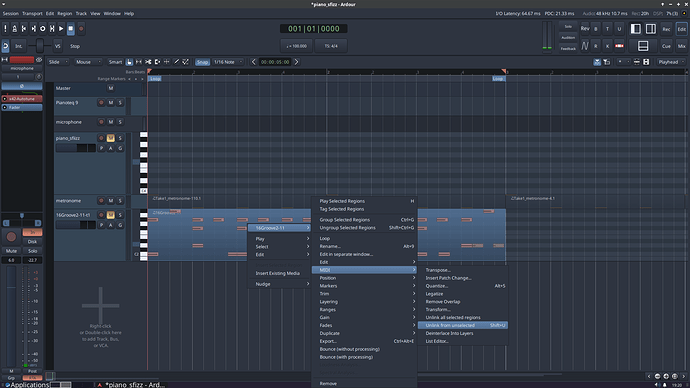This screenshot has height=388, width=690.
Task: Click the expand tracks vertical icon
Action: (x=636, y=62)
